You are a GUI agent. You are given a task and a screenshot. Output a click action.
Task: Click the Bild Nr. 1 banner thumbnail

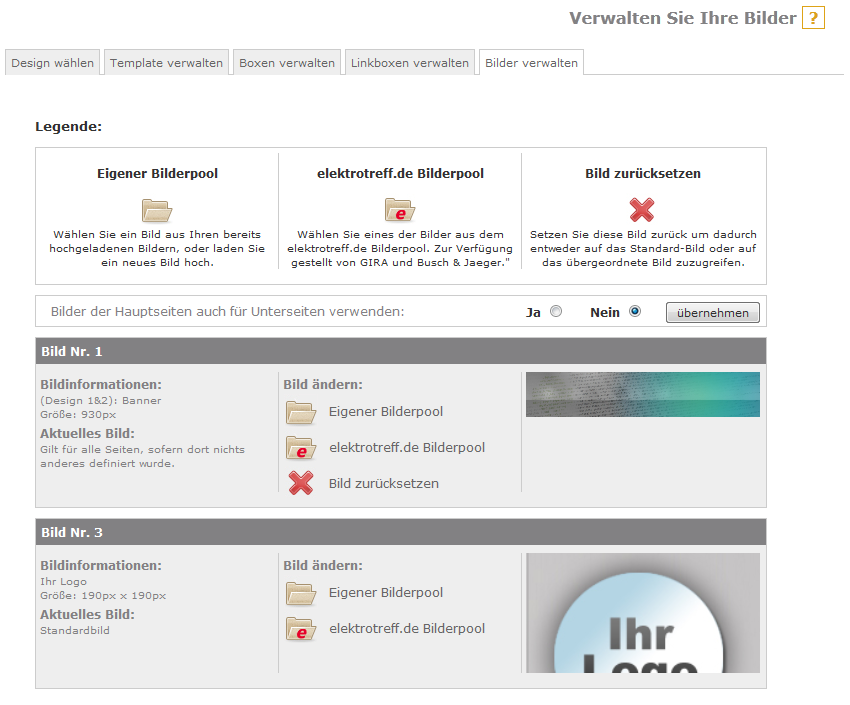pos(642,394)
